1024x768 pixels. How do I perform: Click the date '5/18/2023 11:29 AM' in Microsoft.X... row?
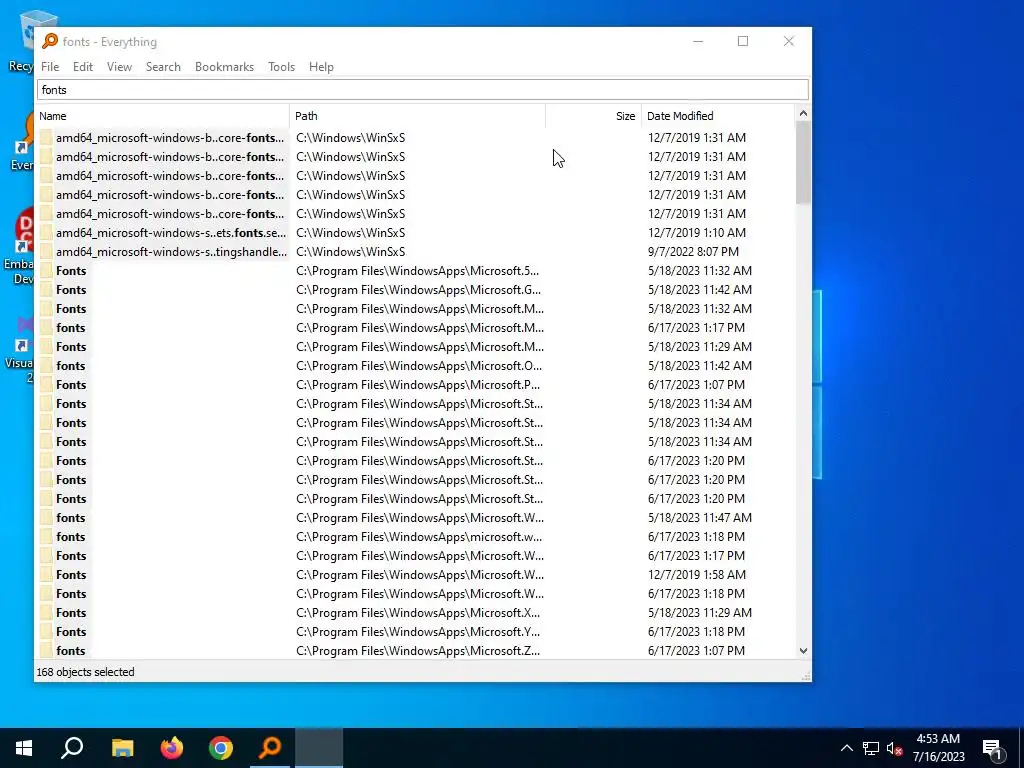click(699, 613)
